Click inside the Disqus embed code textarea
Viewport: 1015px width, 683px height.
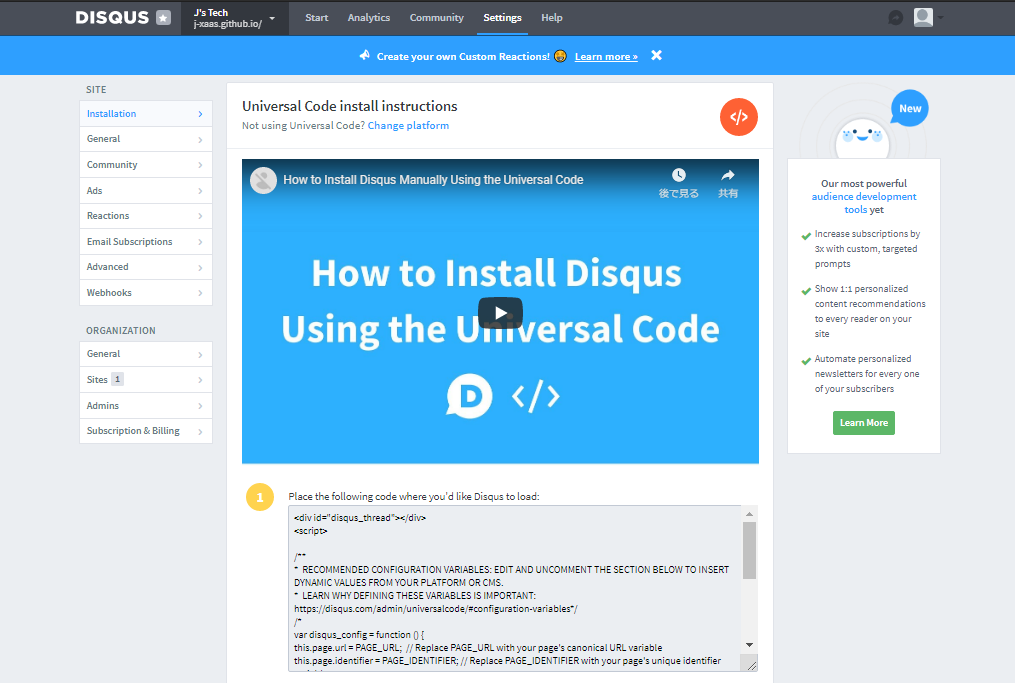click(x=515, y=588)
